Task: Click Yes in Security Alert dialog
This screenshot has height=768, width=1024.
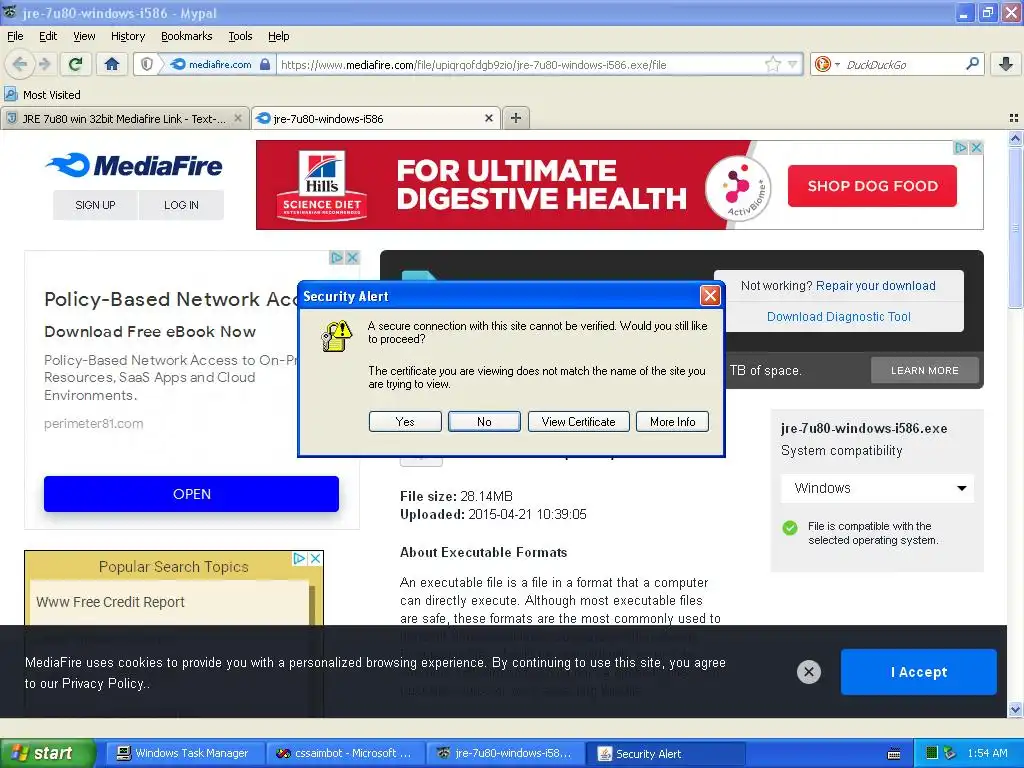Action: [x=405, y=422]
